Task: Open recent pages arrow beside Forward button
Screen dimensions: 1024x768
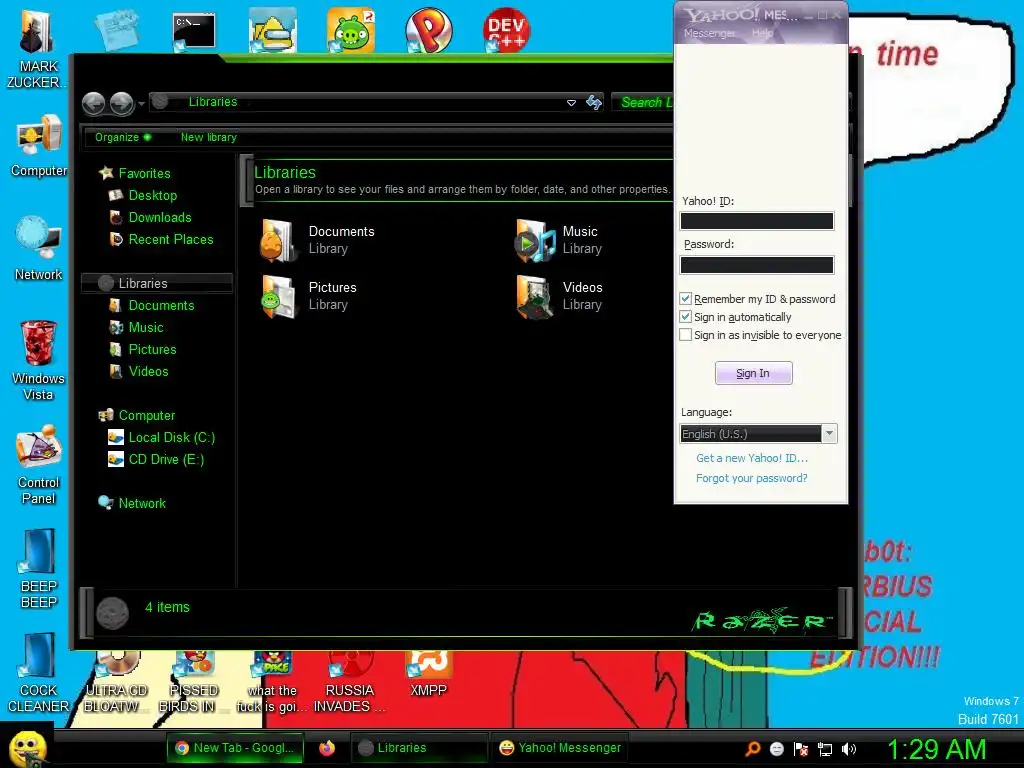Action: (x=141, y=104)
